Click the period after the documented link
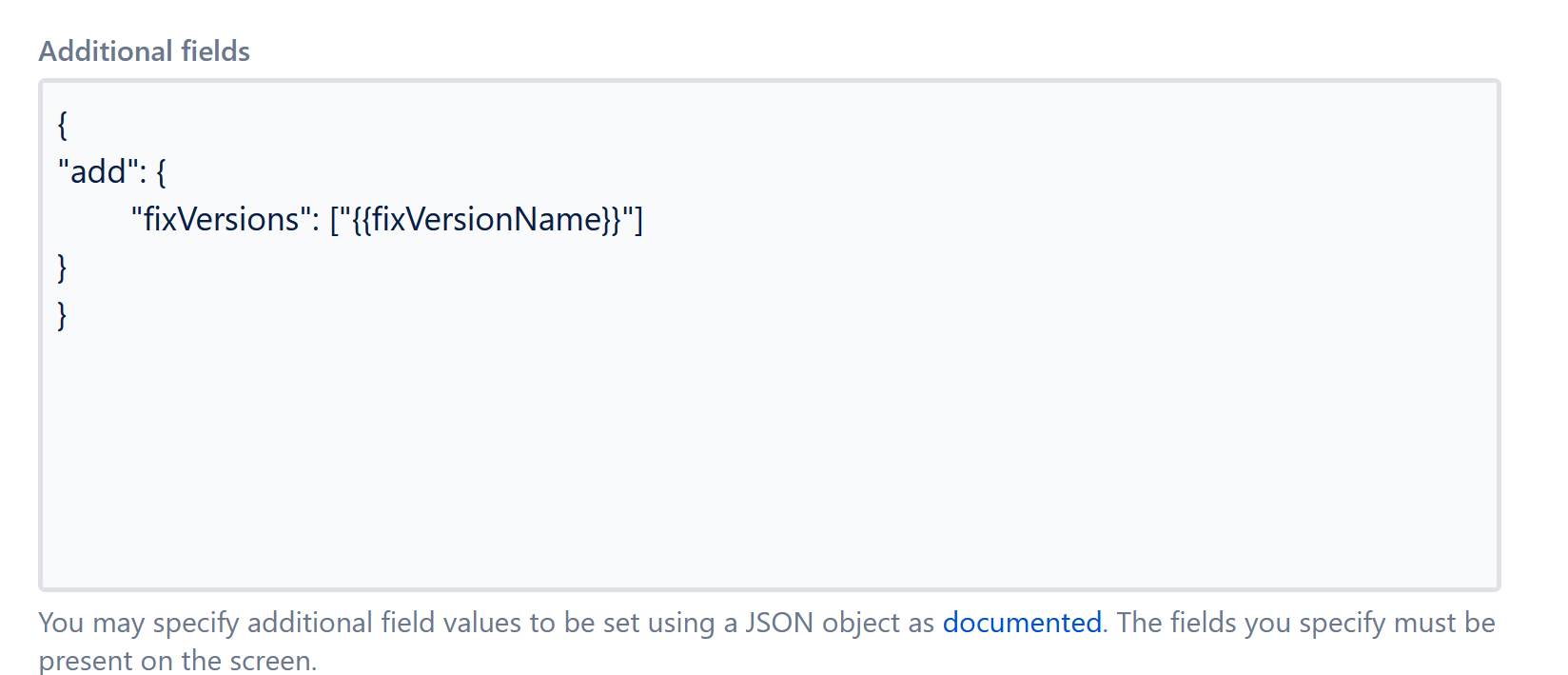Viewport: 1568px width, 675px height. [x=1106, y=623]
